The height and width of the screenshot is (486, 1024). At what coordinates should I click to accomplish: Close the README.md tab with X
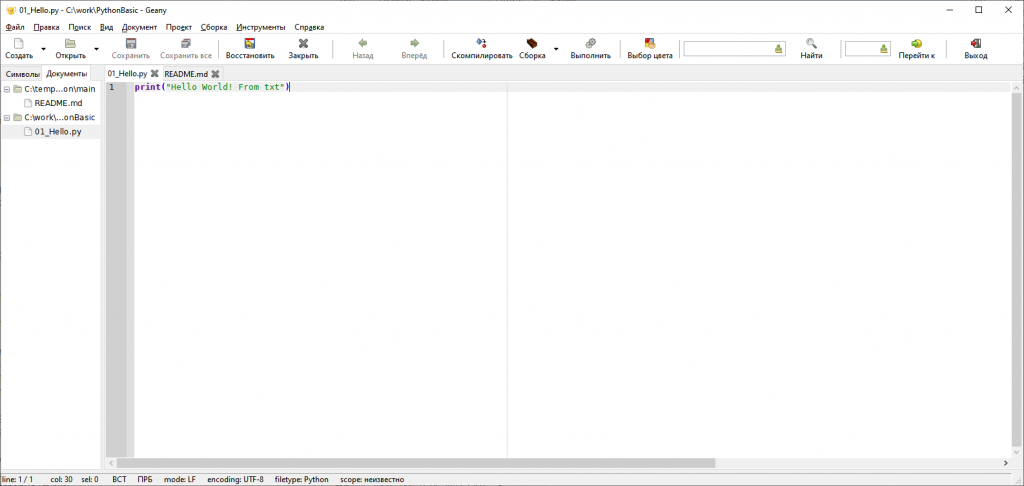pyautogui.click(x=215, y=74)
